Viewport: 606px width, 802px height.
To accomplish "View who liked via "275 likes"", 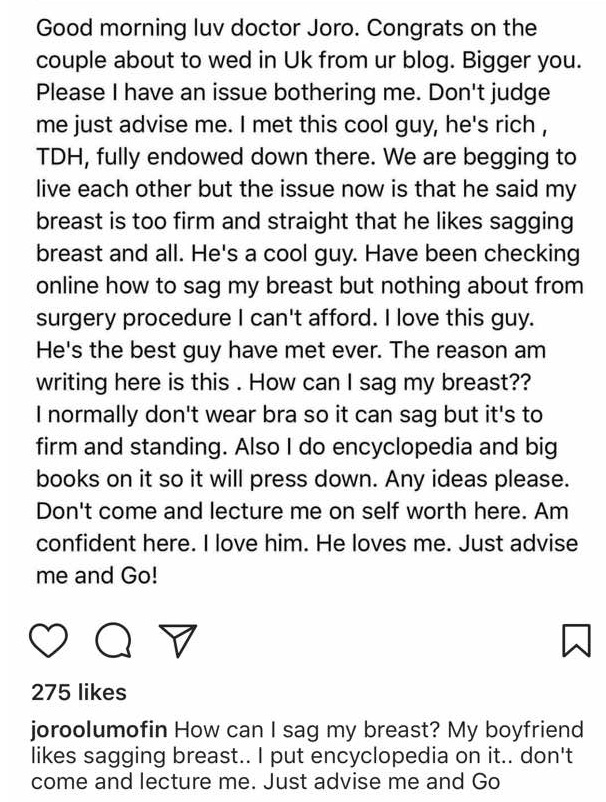I will (x=79, y=691).
